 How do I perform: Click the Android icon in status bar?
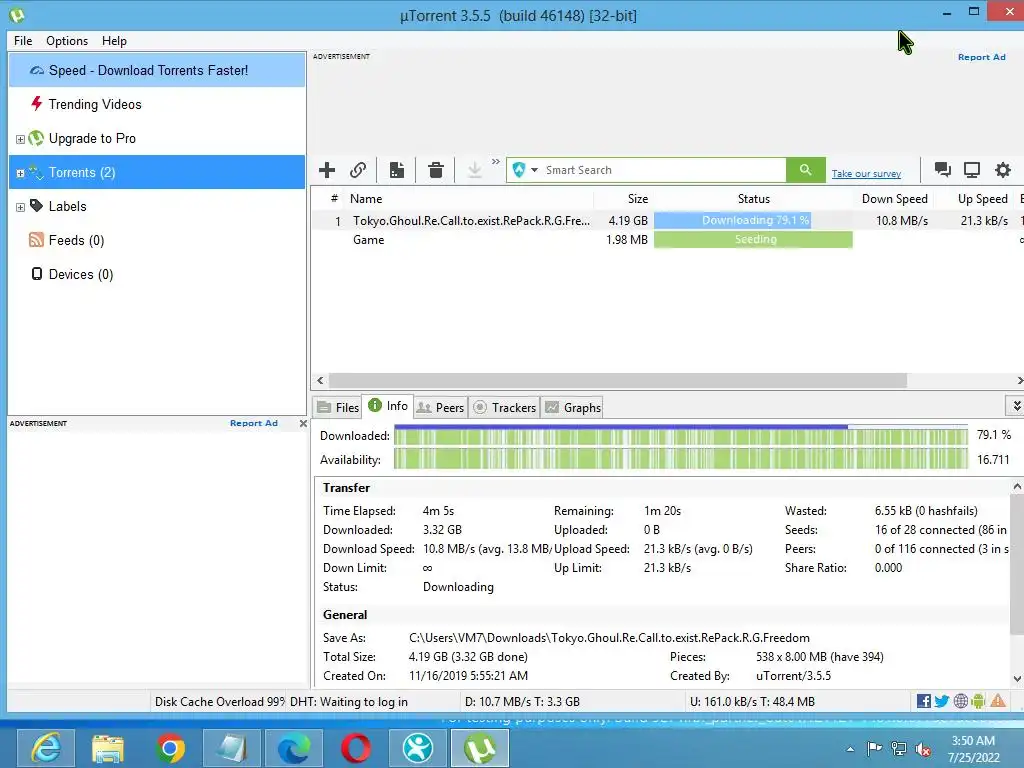click(978, 701)
